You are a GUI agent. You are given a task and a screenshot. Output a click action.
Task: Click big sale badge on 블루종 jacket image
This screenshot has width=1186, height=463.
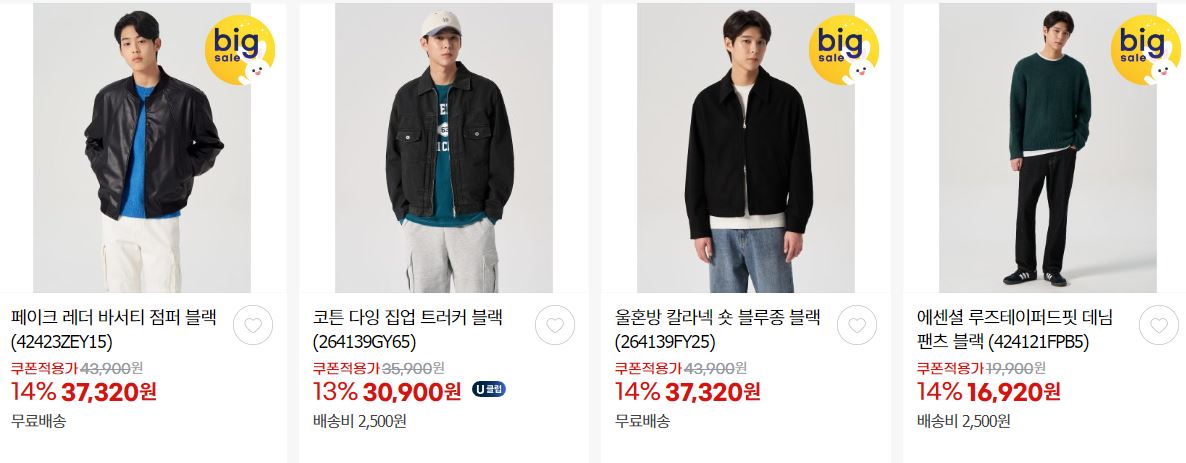tap(844, 50)
